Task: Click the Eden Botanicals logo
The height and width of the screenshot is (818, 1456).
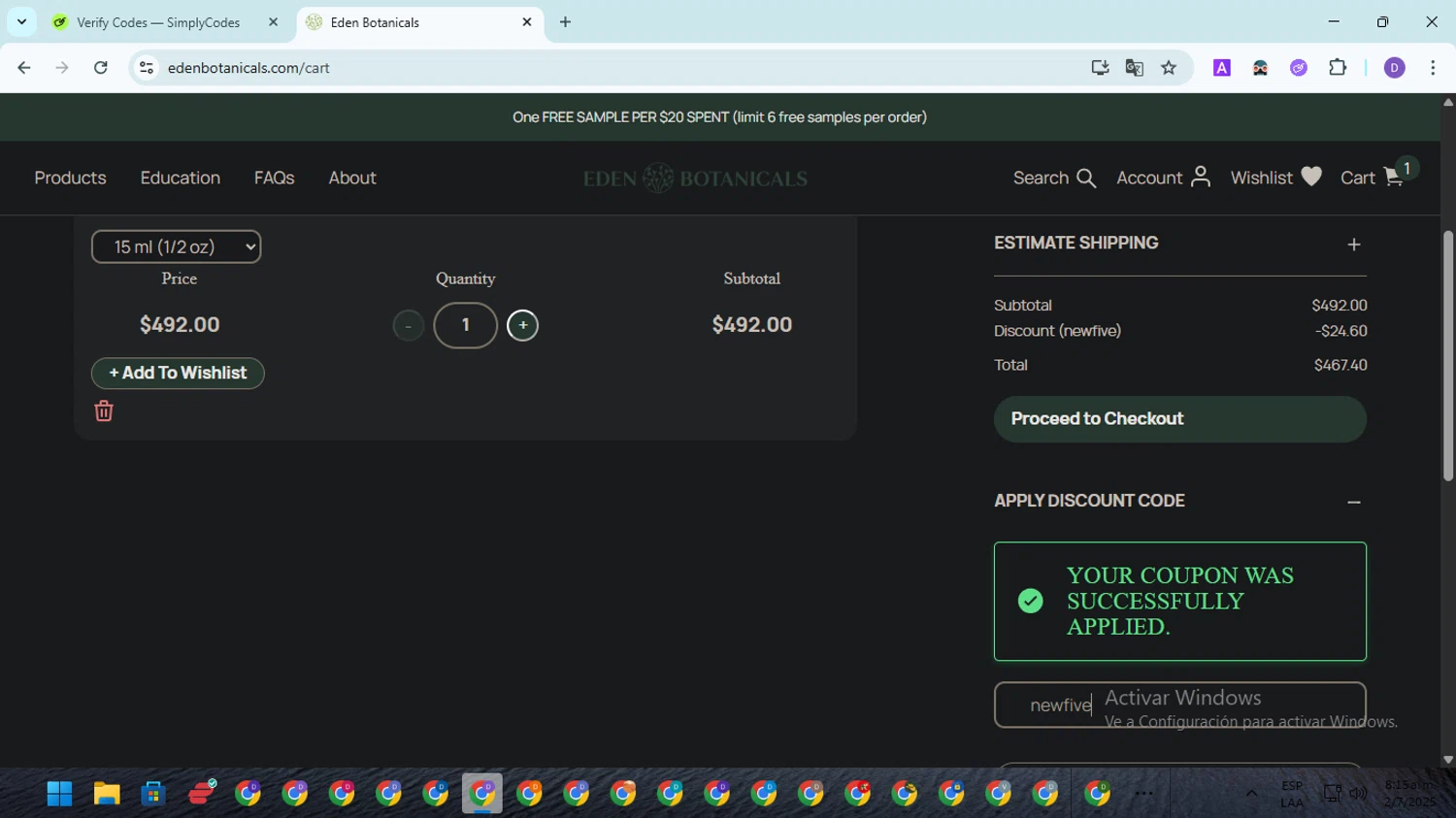Action: coord(695,179)
